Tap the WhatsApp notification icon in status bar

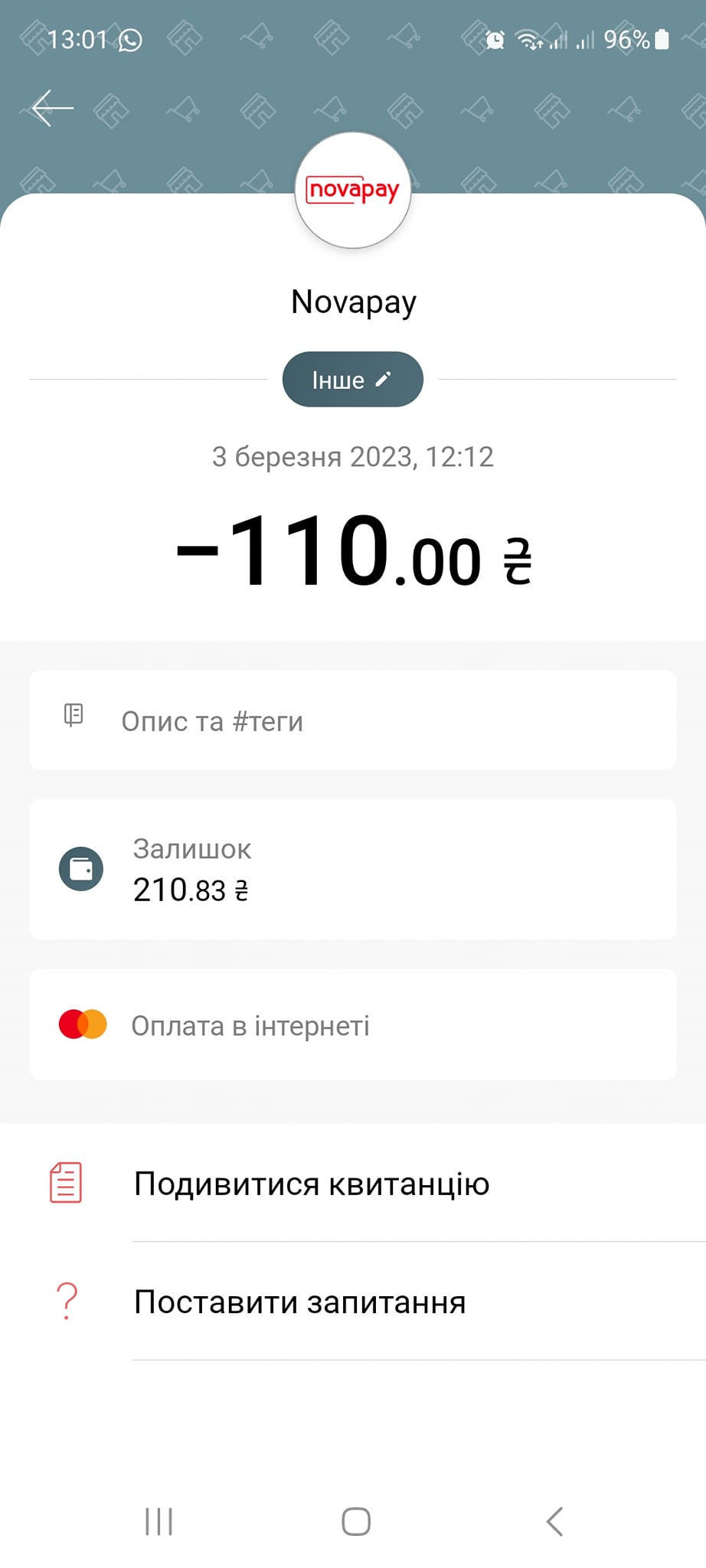[x=130, y=40]
